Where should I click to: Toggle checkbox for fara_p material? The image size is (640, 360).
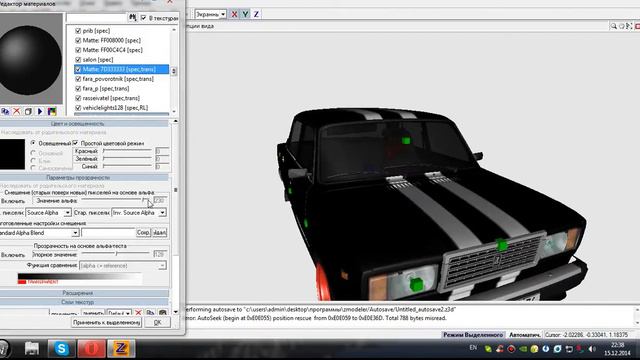click(78, 89)
